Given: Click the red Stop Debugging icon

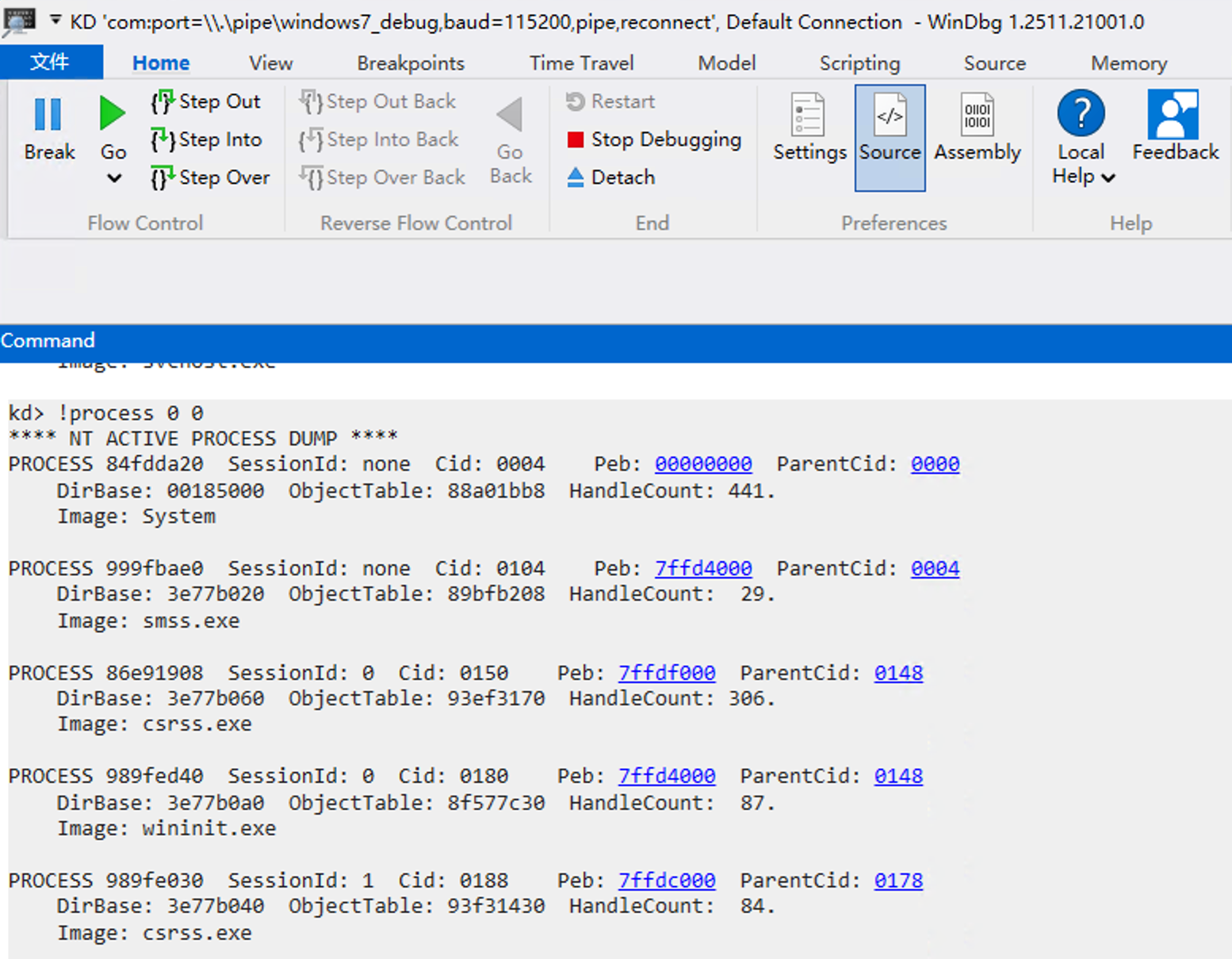Looking at the screenshot, I should [x=576, y=140].
